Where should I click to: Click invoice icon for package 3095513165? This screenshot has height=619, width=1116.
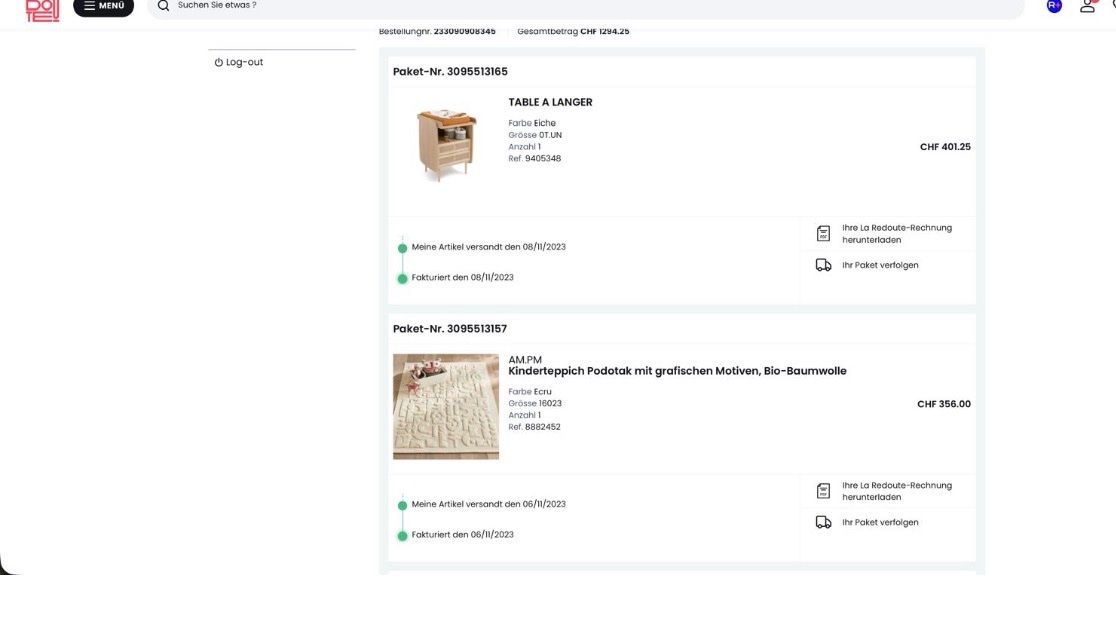(823, 233)
